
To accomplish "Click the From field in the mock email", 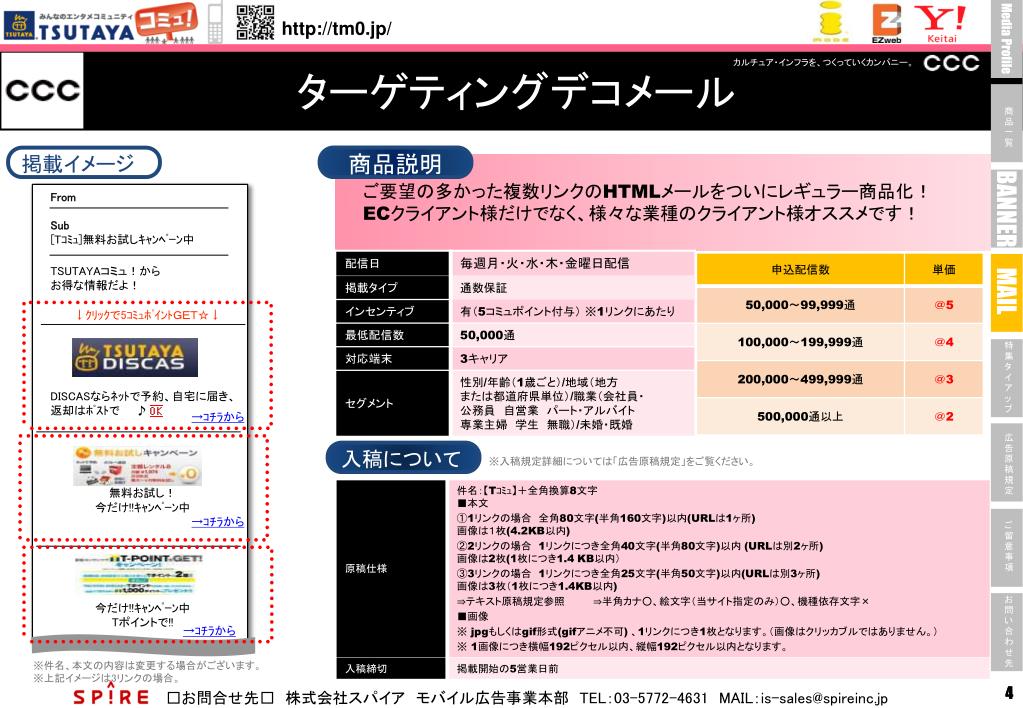I will coord(138,198).
